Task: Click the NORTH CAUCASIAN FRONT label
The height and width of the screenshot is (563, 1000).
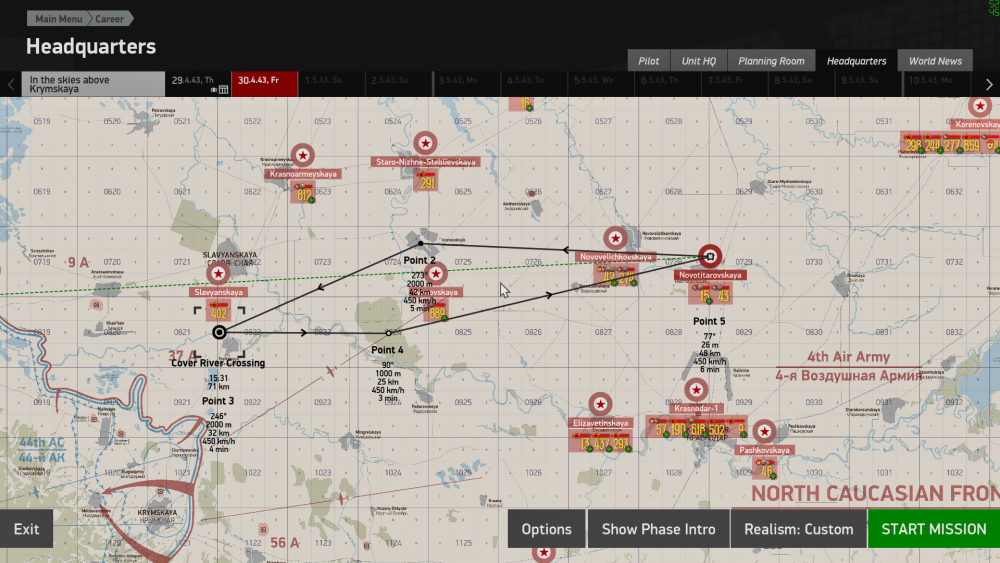Action: click(x=875, y=494)
